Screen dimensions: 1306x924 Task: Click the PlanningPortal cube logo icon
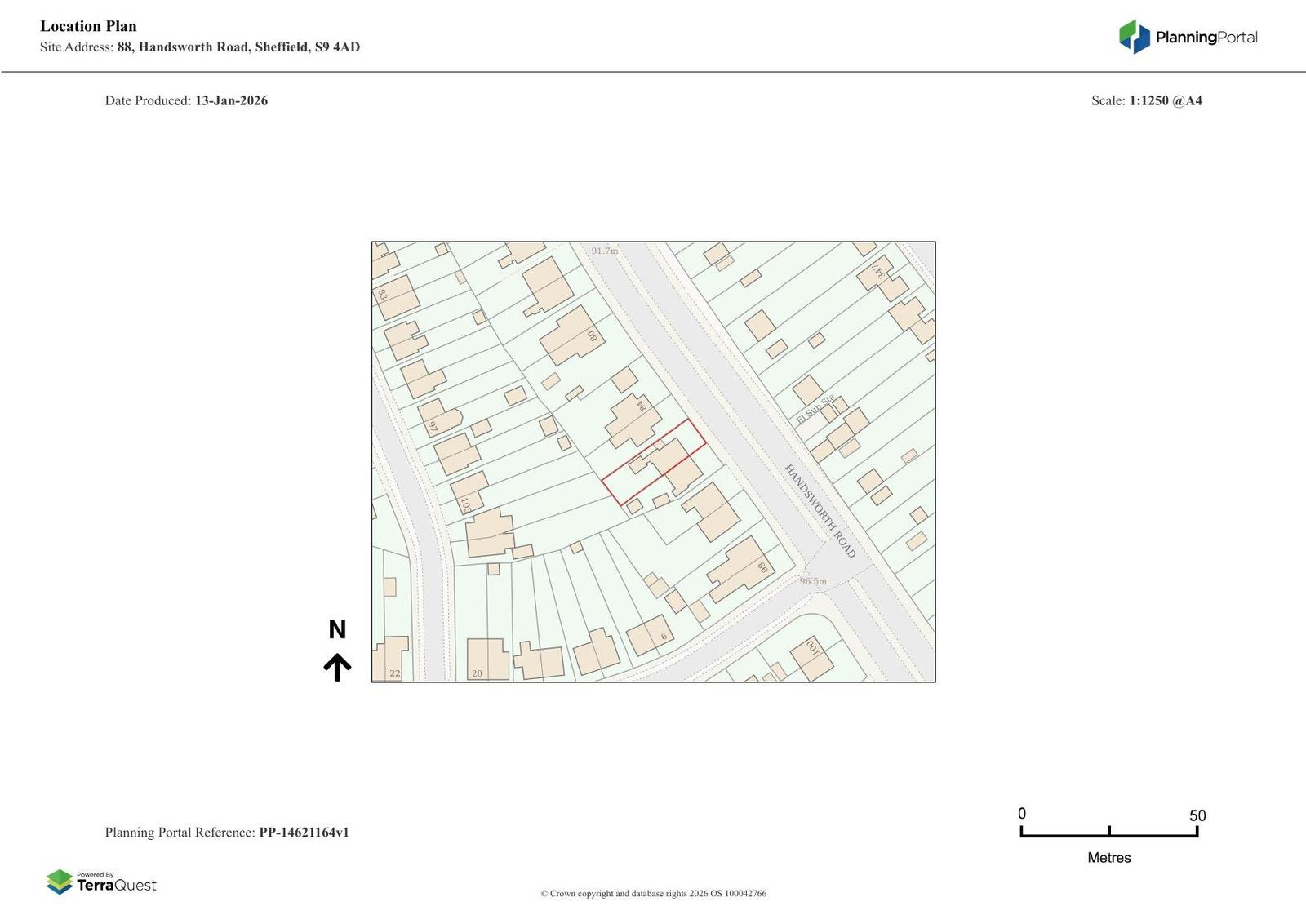(x=1134, y=37)
